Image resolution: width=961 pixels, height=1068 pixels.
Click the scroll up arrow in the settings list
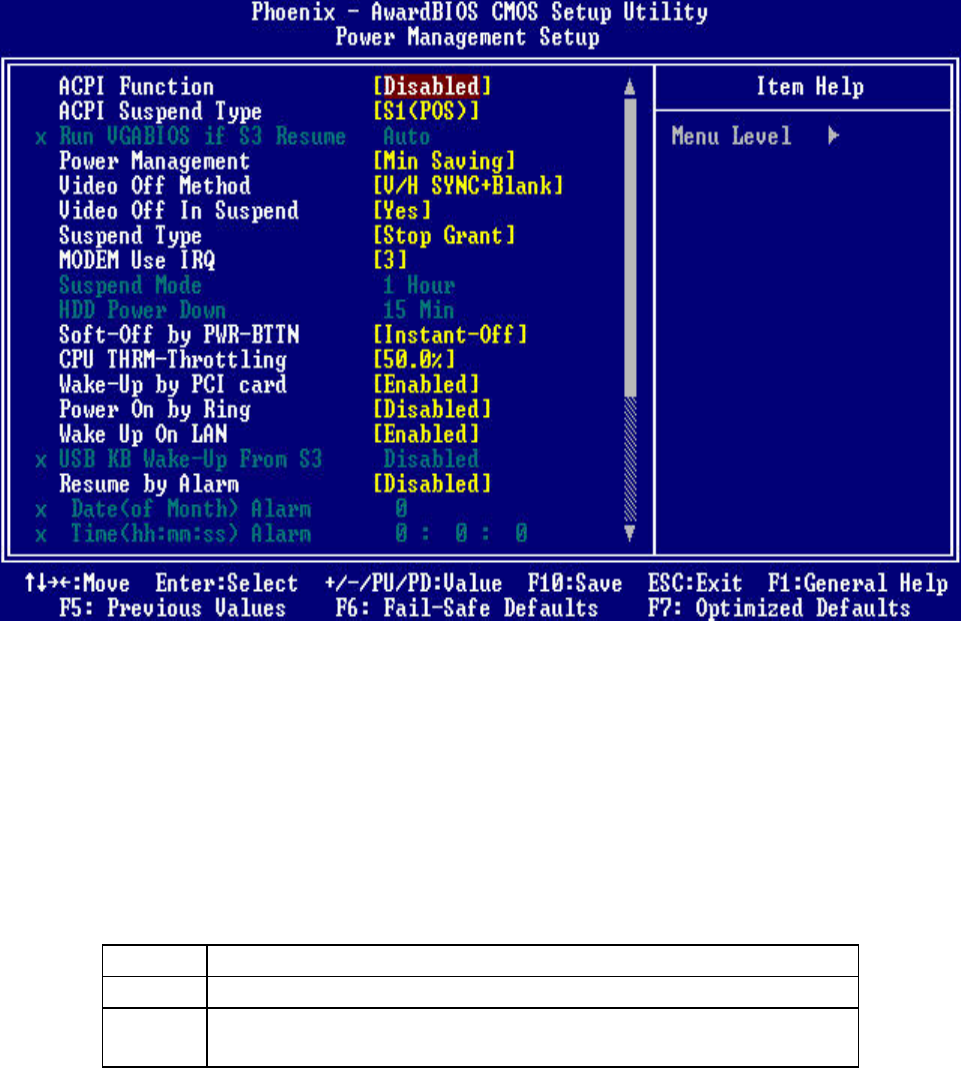pos(630,87)
